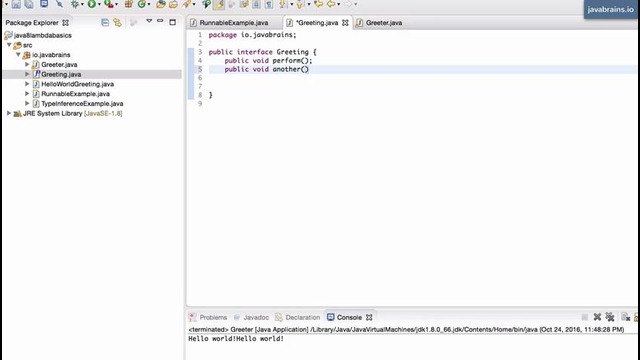The height and width of the screenshot is (360, 640).
Task: Open the Javadoc view tab
Action: 256,317
